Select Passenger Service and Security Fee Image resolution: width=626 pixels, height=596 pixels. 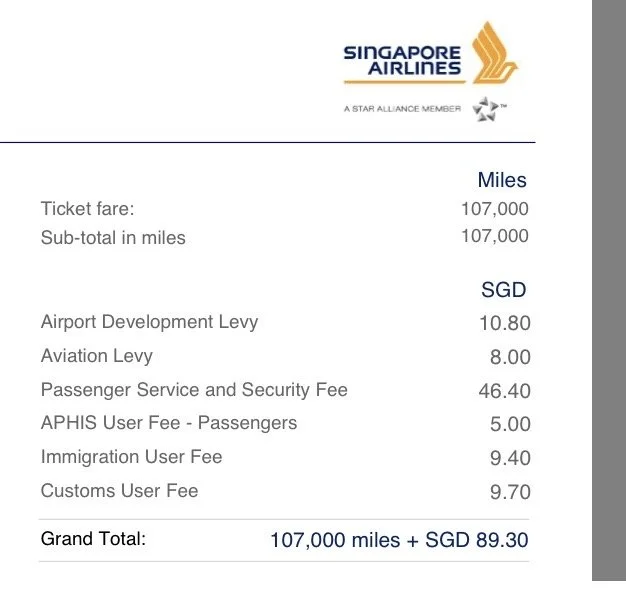[194, 390]
